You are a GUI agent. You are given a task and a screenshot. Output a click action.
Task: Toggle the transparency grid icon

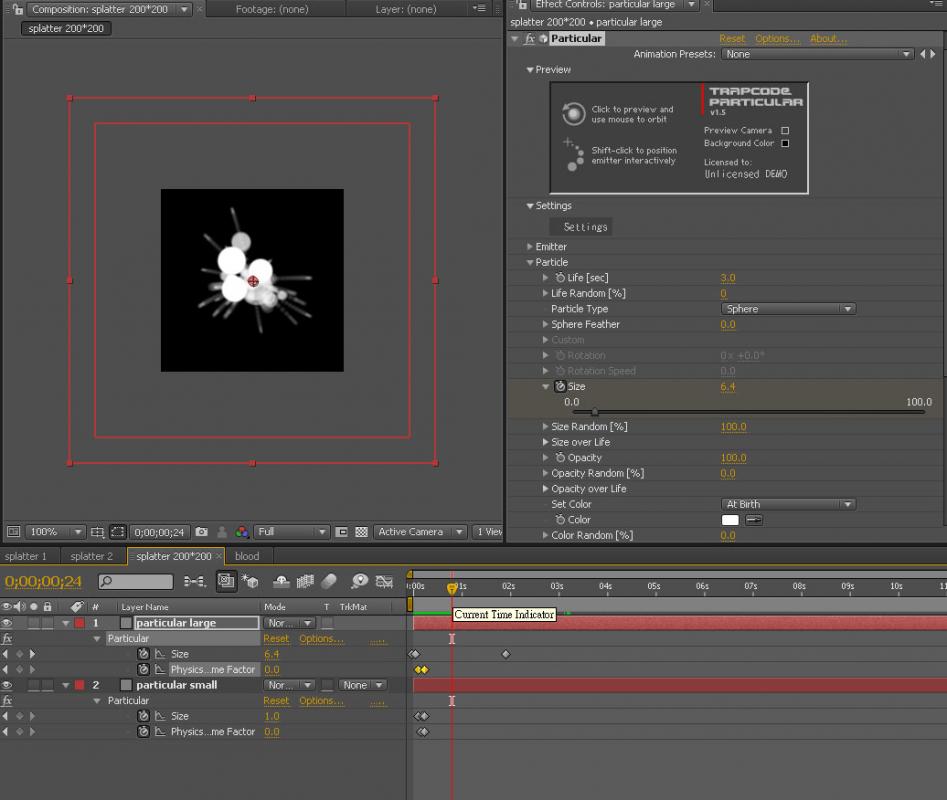[361, 532]
